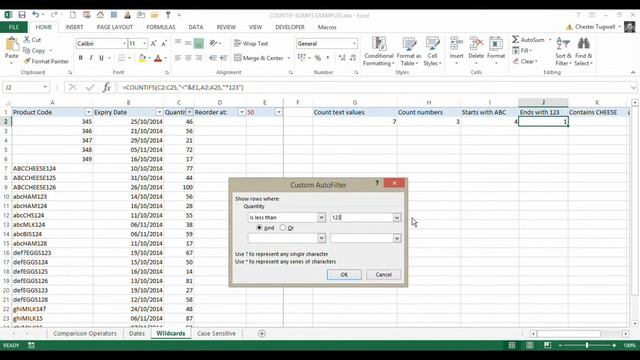This screenshot has width=640, height=360.
Task: Open Expiry Date filter dropdown
Action: (x=159, y=112)
